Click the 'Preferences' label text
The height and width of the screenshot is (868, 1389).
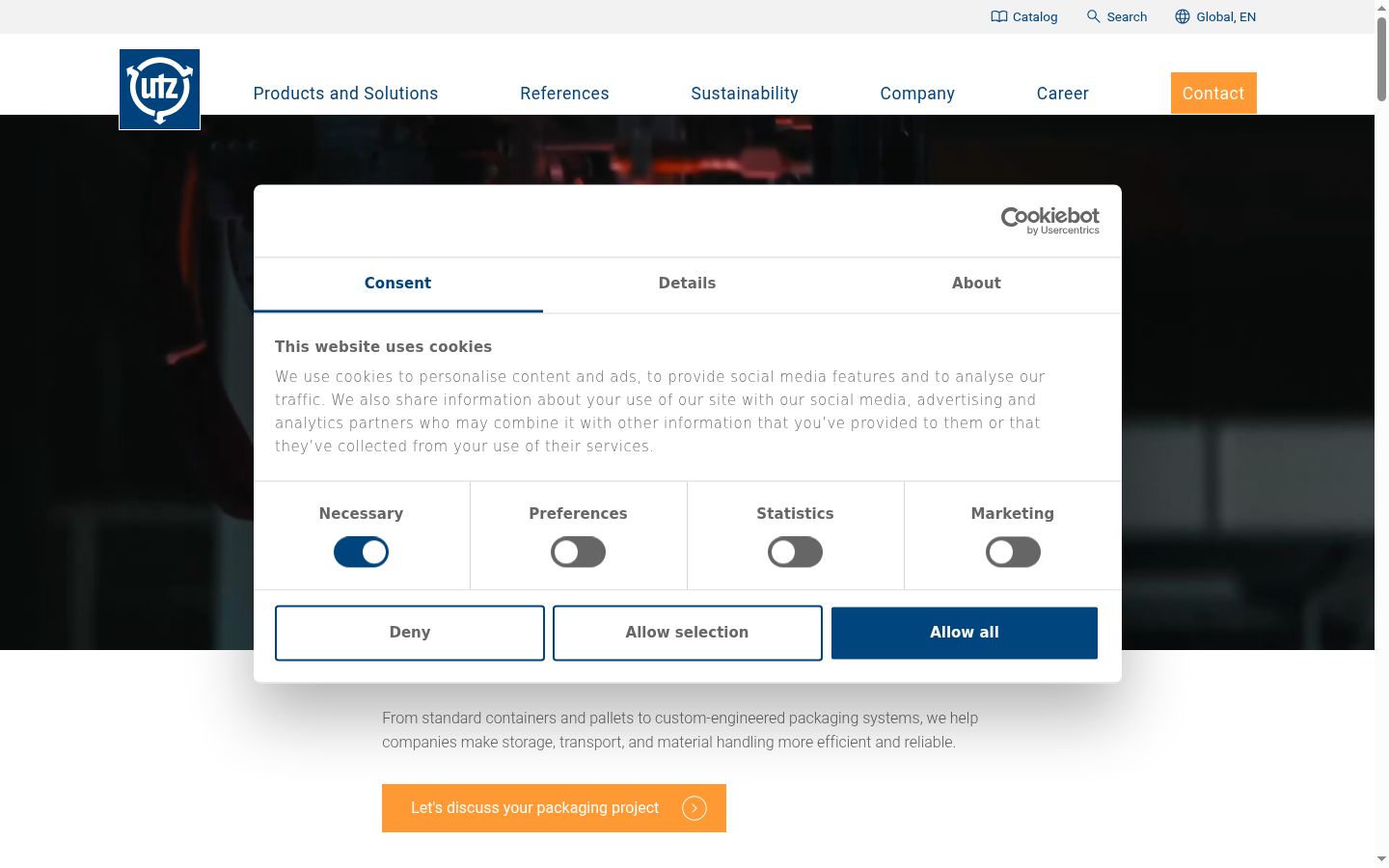pos(578,514)
